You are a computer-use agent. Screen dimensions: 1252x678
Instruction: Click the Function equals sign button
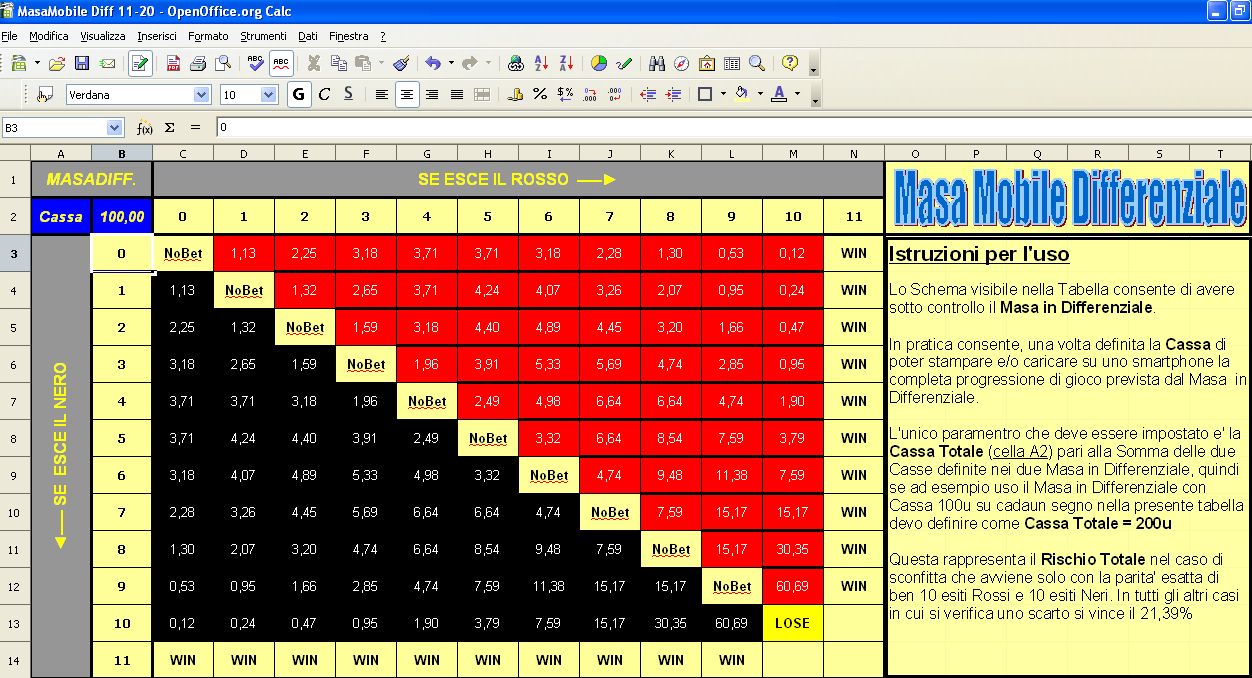pyautogui.click(x=195, y=127)
